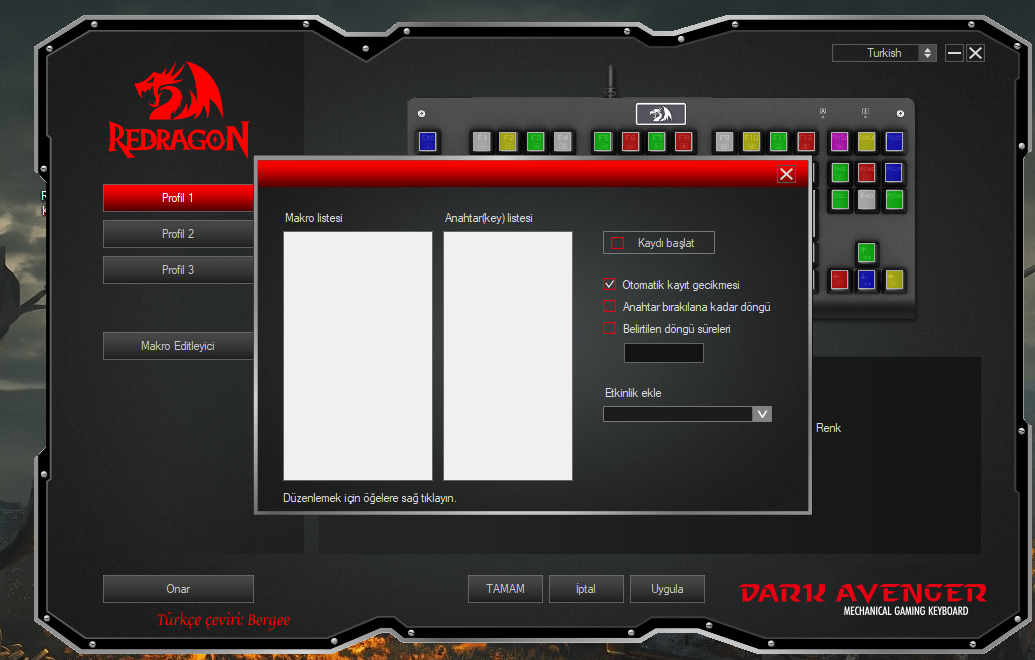
Task: Select the F1 key on keyboard image
Action: click(482, 141)
